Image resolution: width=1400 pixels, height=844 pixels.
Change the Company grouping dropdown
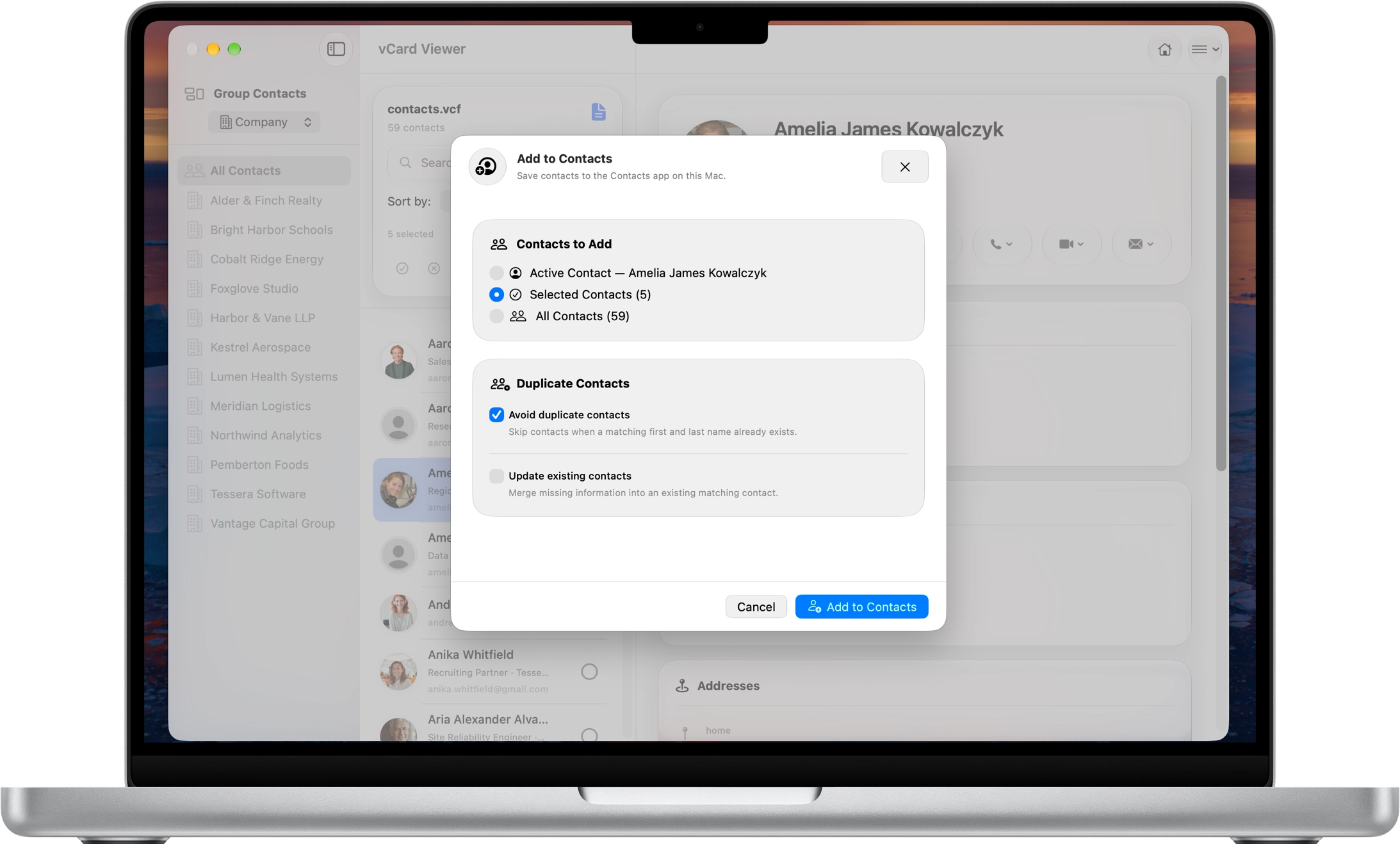click(264, 122)
